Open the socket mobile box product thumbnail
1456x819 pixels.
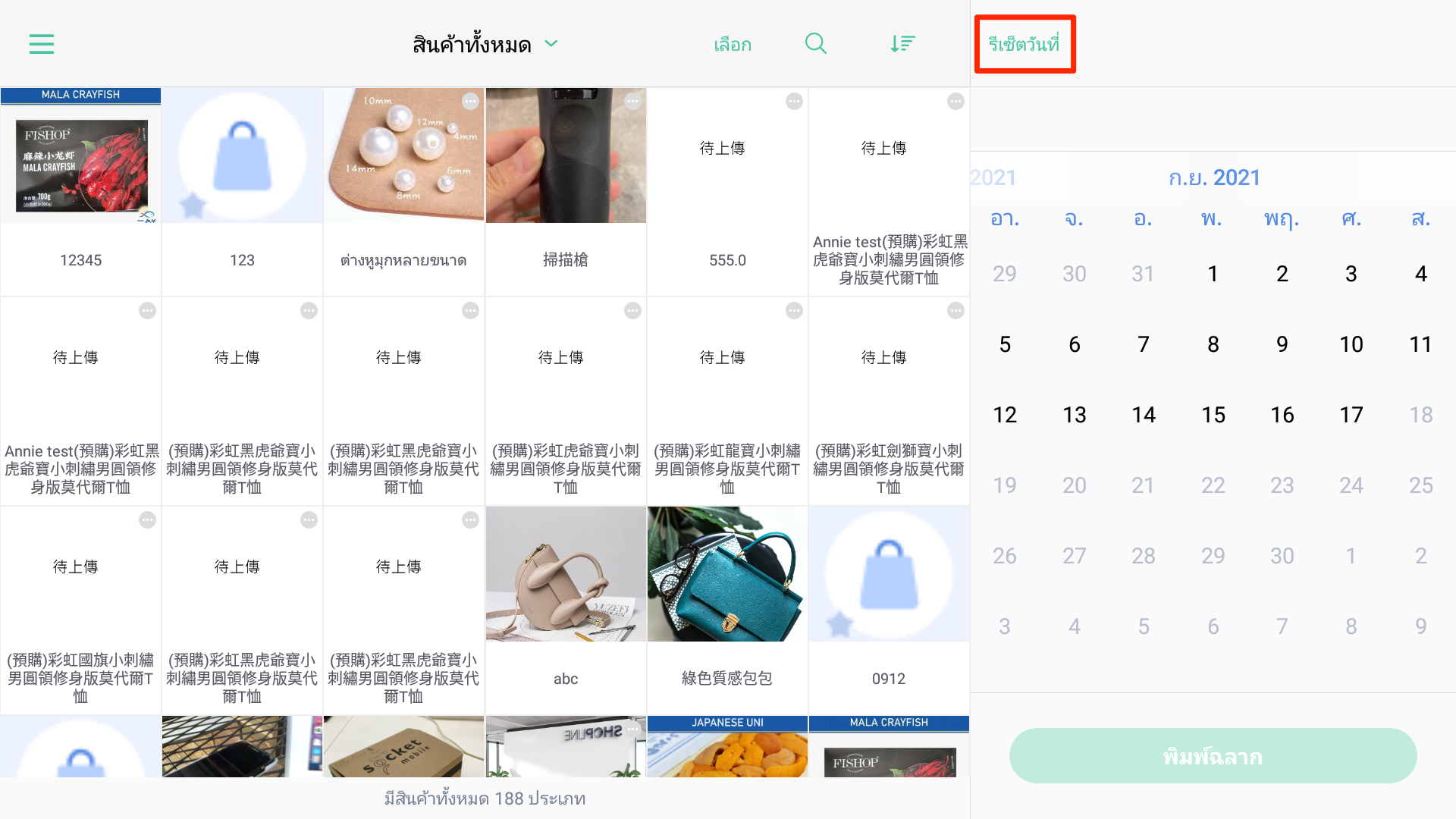click(x=403, y=746)
